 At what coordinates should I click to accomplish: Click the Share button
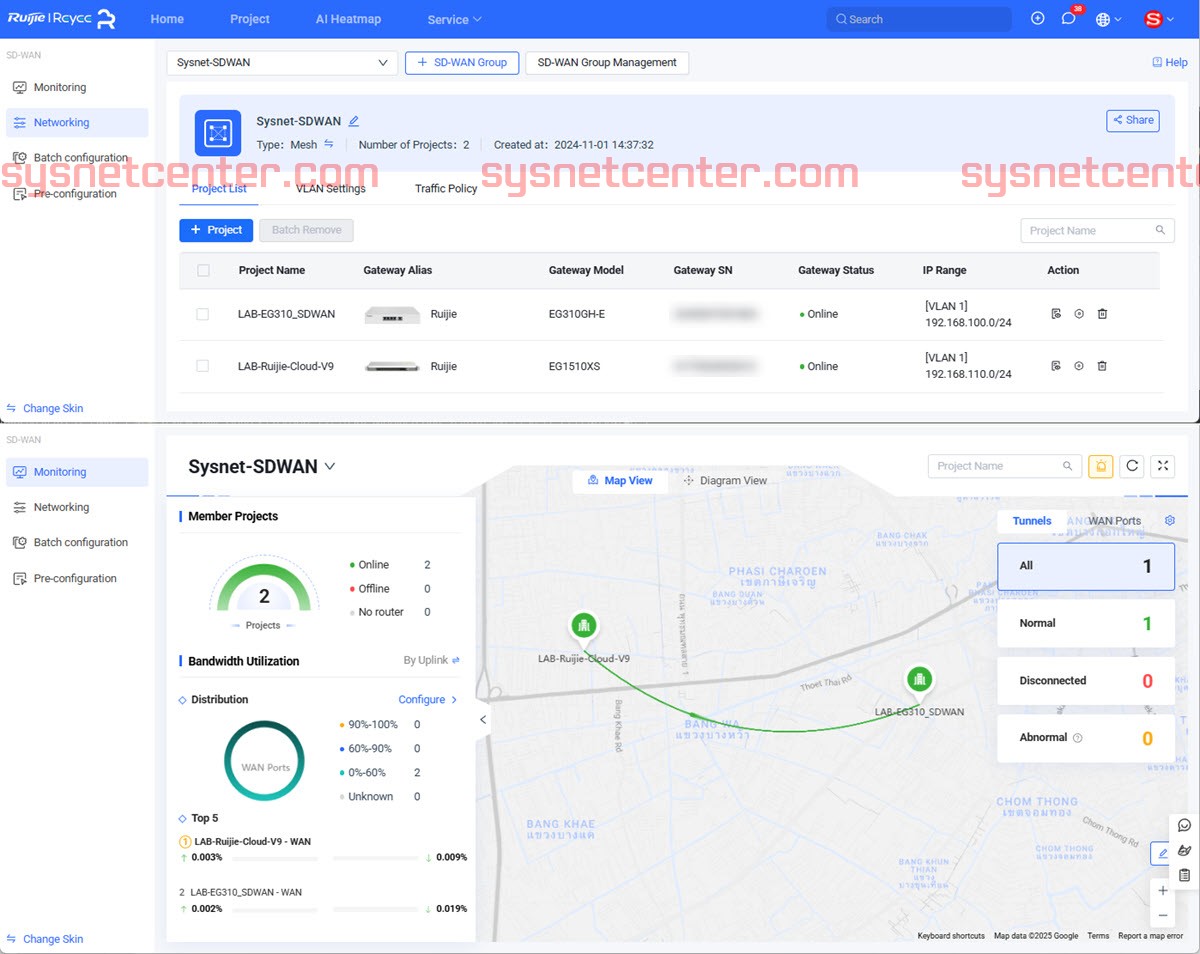point(1133,120)
